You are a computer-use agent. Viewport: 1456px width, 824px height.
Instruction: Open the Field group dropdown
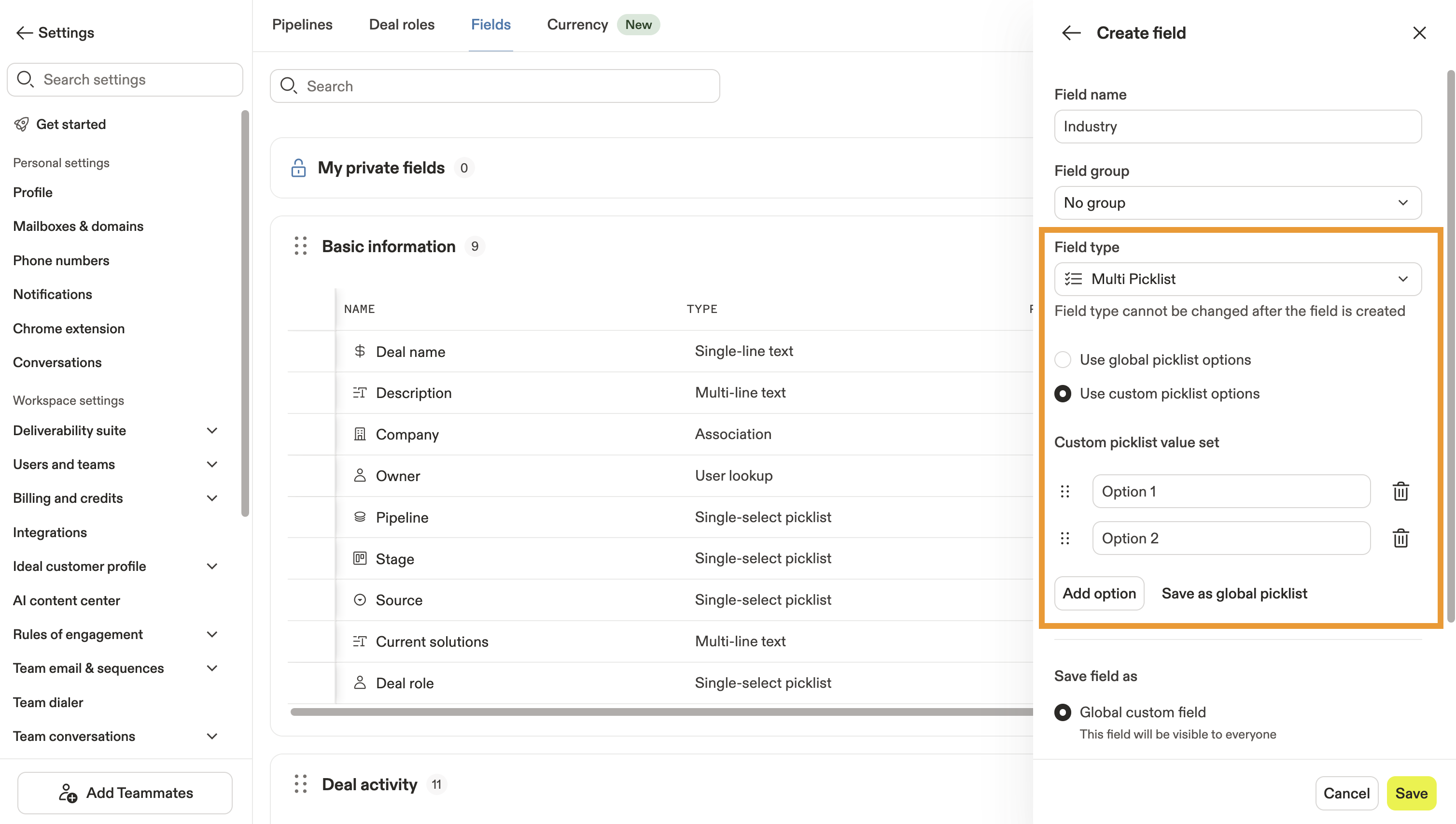click(1237, 202)
